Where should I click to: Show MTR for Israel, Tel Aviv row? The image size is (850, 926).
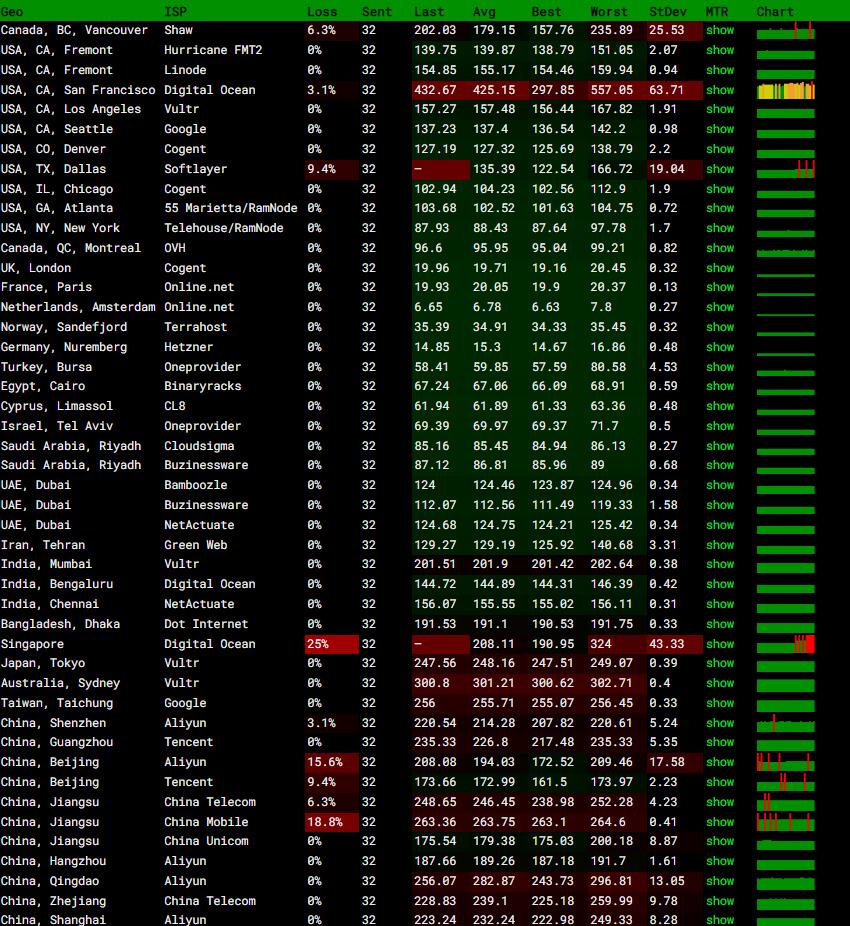[720, 426]
